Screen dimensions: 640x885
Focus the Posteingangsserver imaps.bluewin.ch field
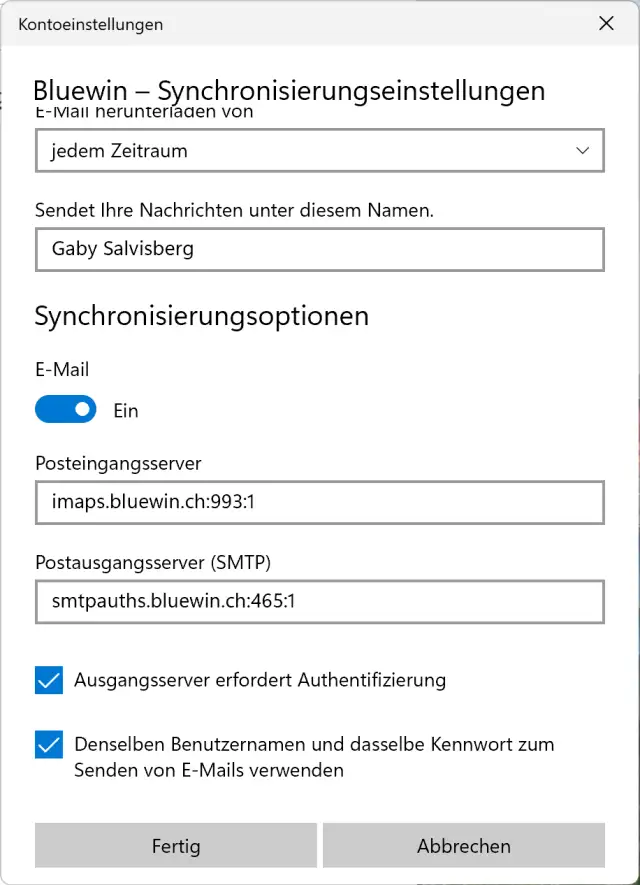[x=320, y=503]
